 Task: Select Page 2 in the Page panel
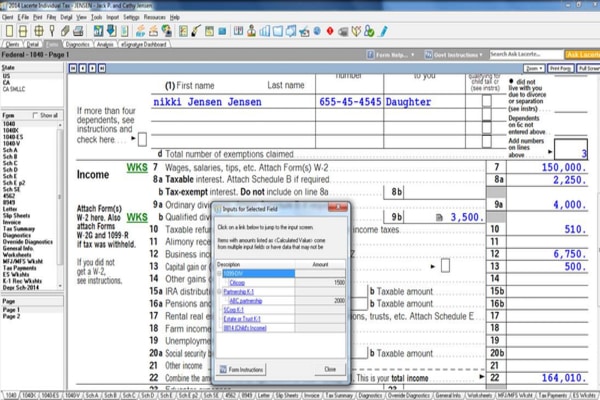pos(11,316)
